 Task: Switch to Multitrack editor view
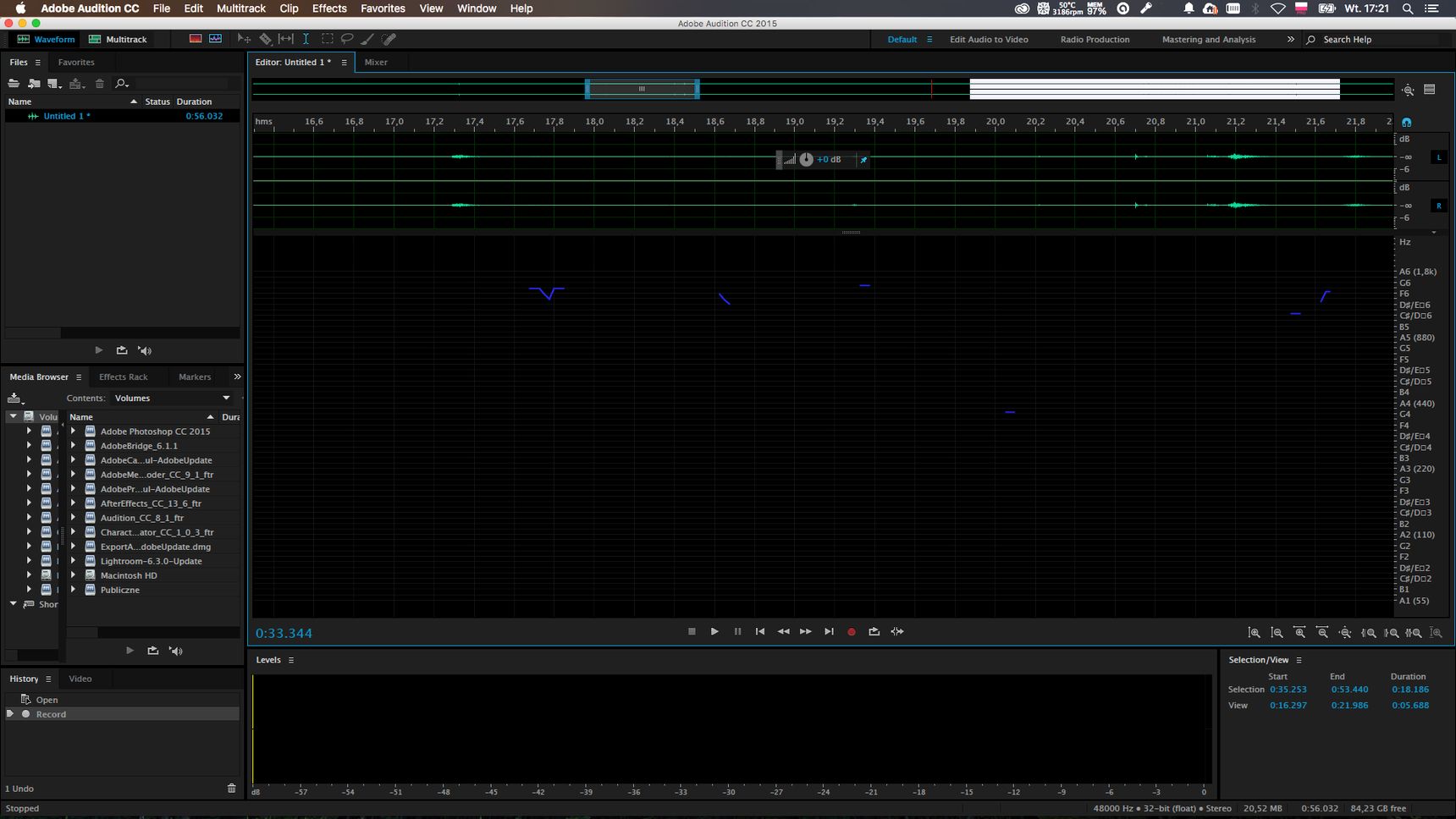click(x=118, y=39)
